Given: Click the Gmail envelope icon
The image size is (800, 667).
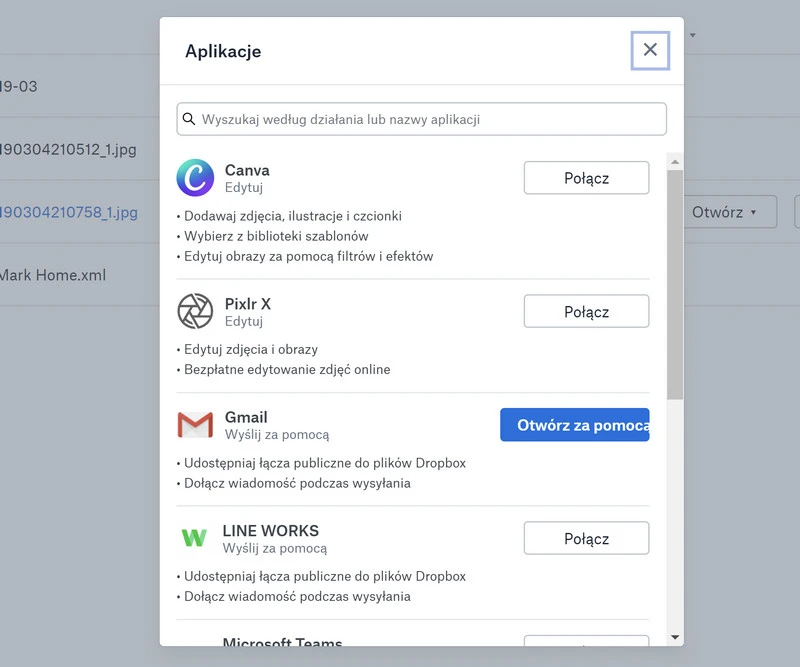Looking at the screenshot, I should [195, 425].
